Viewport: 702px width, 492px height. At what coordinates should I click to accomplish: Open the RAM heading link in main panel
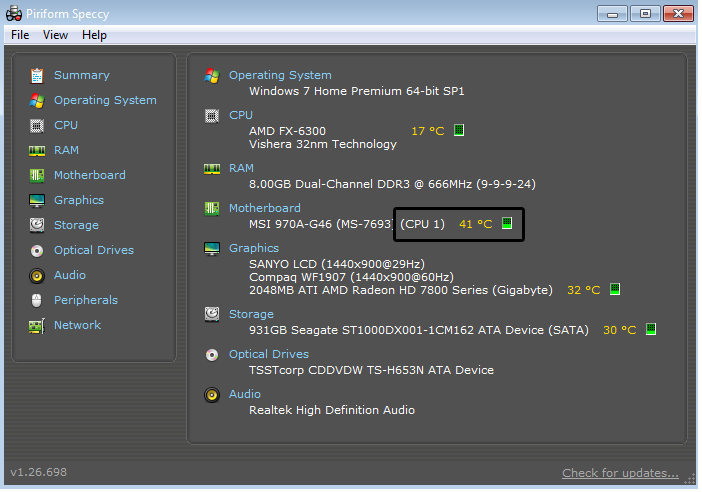coord(241,168)
